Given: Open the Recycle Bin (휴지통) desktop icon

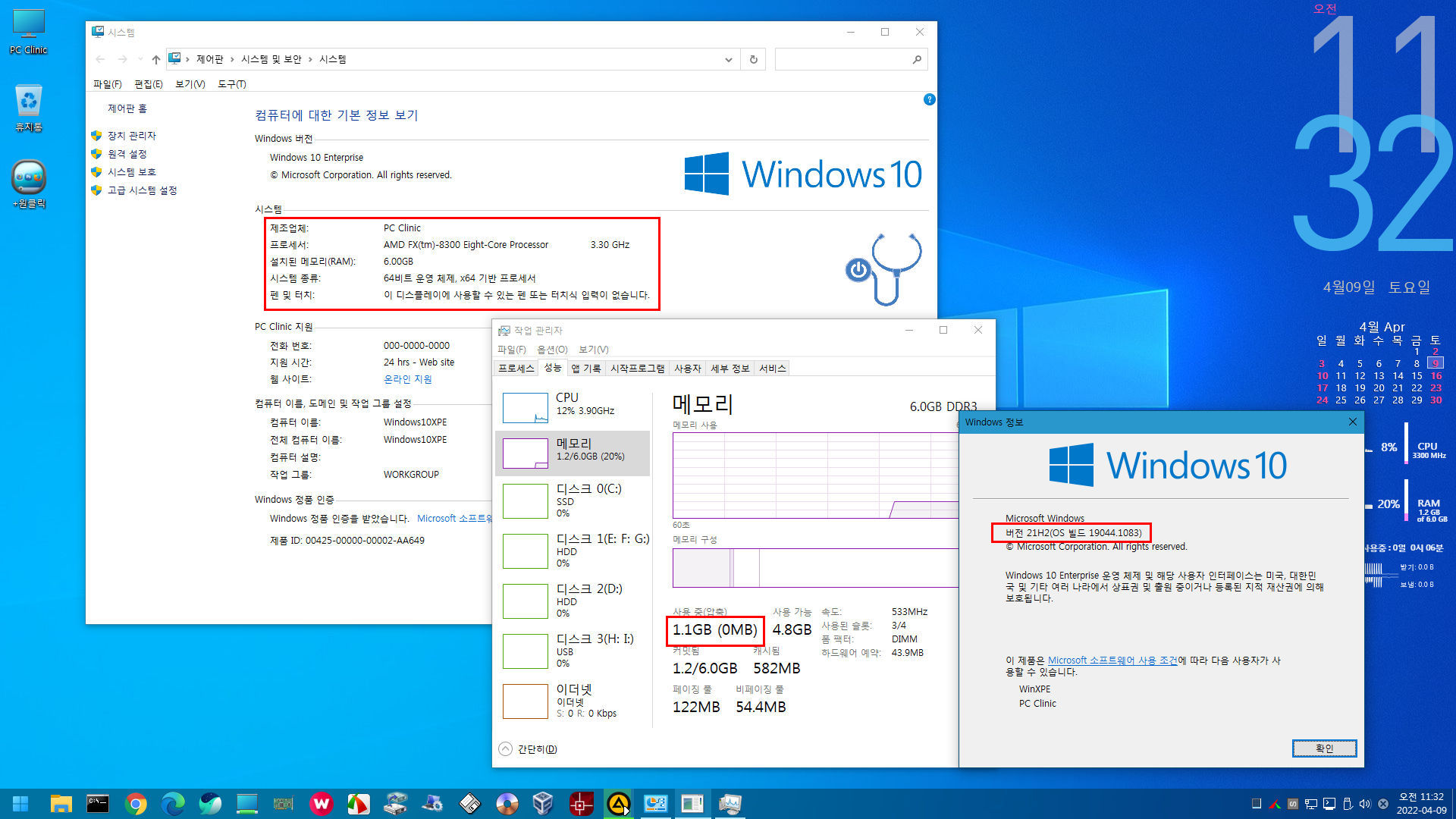Looking at the screenshot, I should (x=28, y=108).
